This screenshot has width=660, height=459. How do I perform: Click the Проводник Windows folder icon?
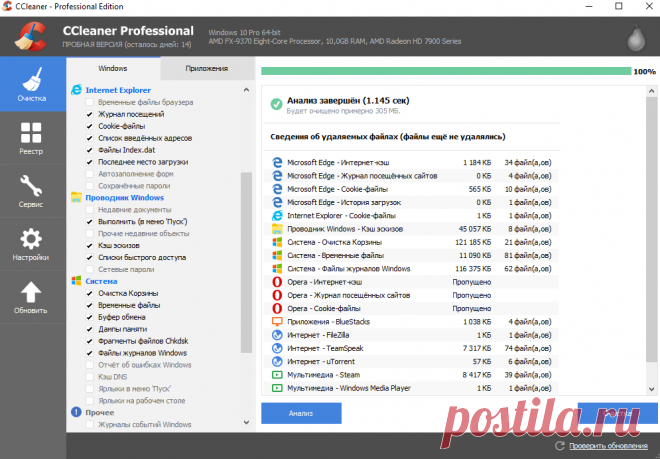(x=76, y=197)
